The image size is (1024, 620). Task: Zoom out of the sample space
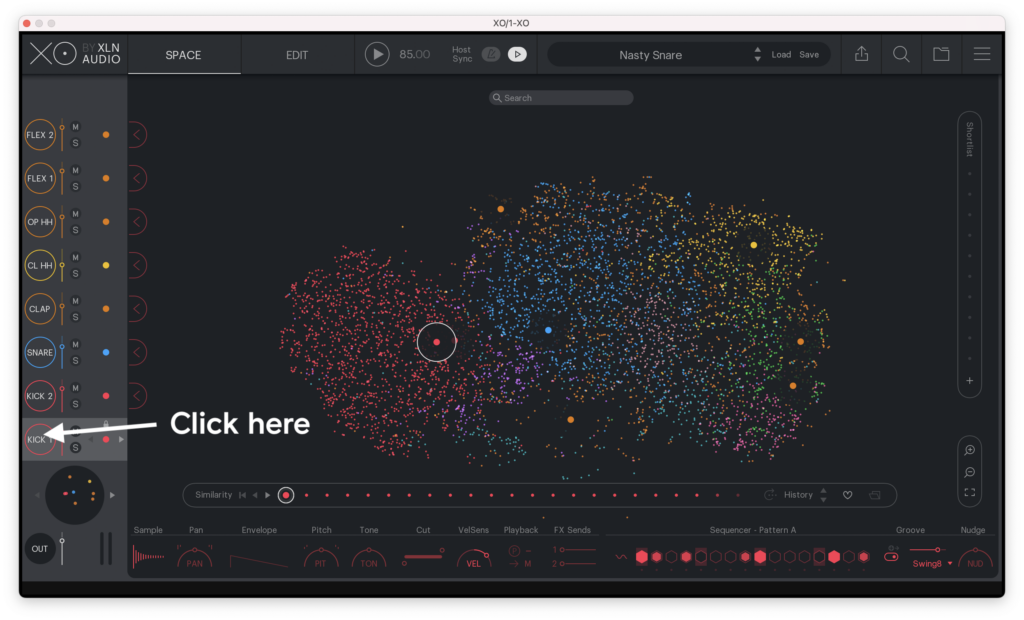click(970, 472)
